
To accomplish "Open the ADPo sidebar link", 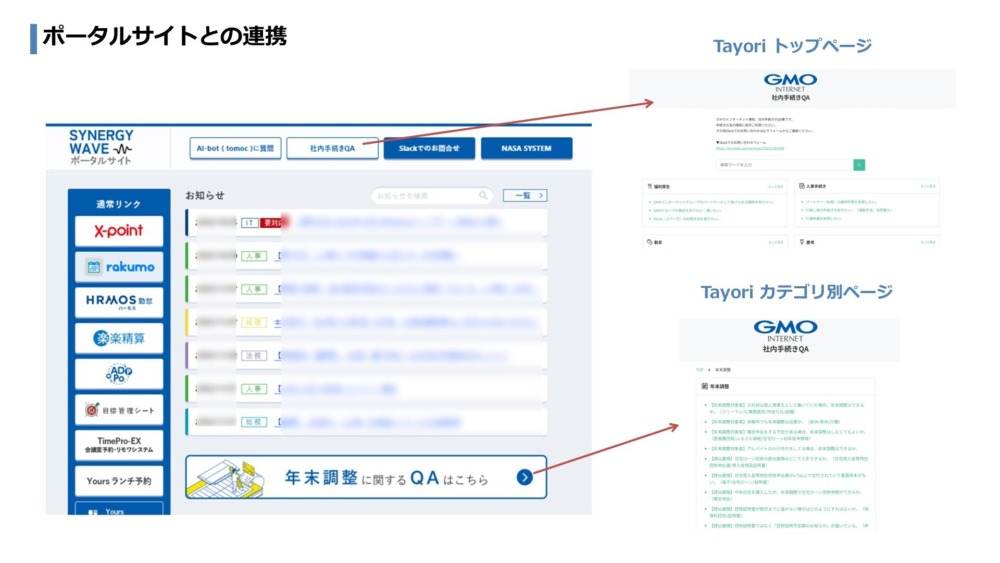I will [119, 374].
